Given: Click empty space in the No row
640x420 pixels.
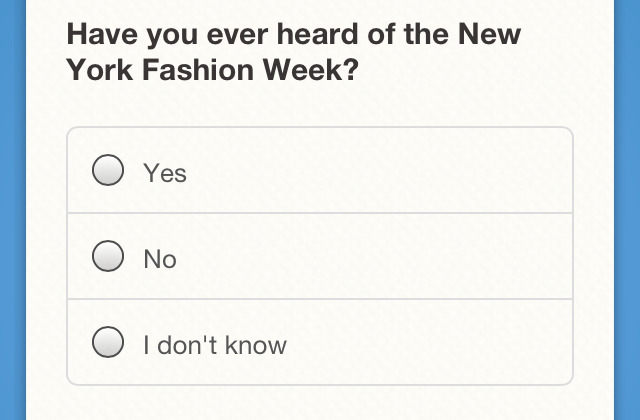Looking at the screenshot, I should pyautogui.click(x=367, y=256).
